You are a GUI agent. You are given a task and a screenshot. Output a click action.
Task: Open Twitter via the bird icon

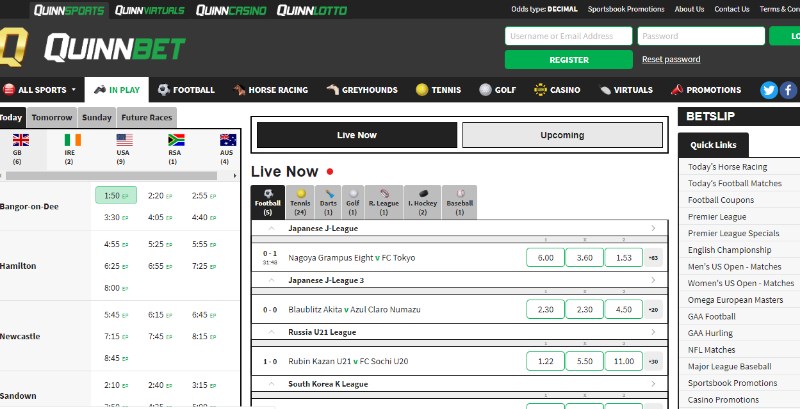coord(769,90)
